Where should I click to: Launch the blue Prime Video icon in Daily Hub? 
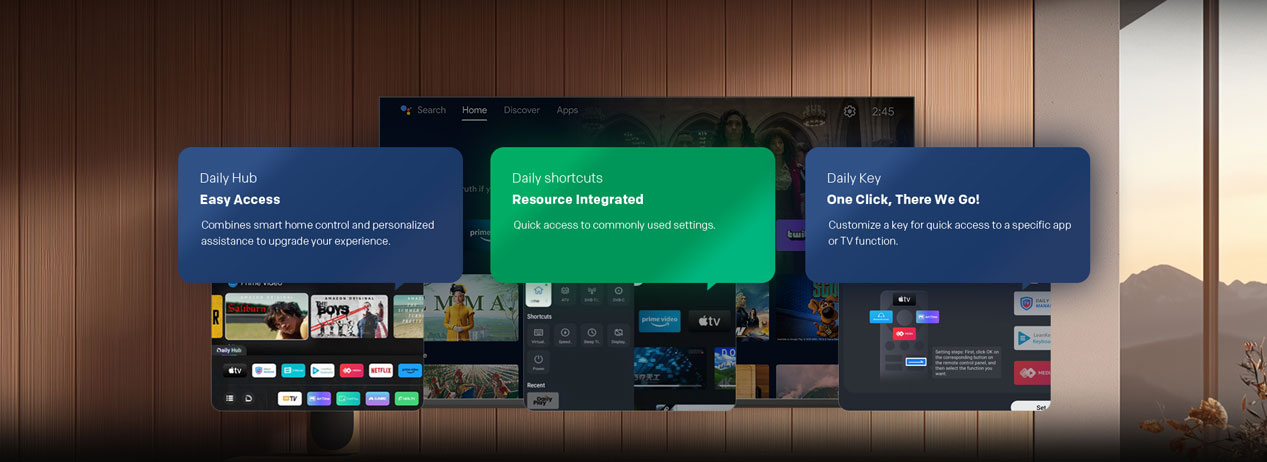coord(410,370)
